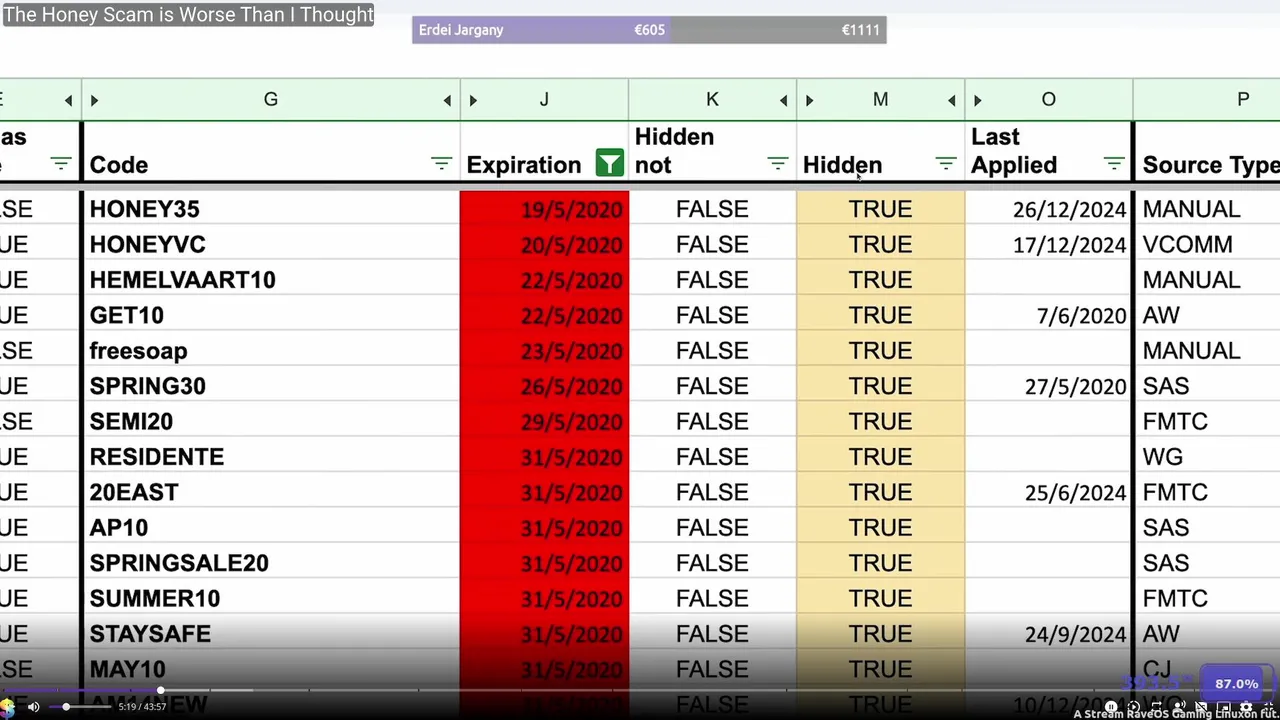This screenshot has width=1280, height=720.
Task: Select the VCOMM source type cell
Action: [x=1208, y=245]
